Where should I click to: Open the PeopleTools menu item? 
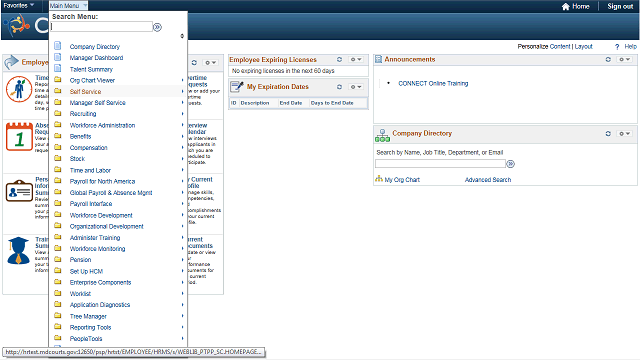pyautogui.click(x=86, y=339)
